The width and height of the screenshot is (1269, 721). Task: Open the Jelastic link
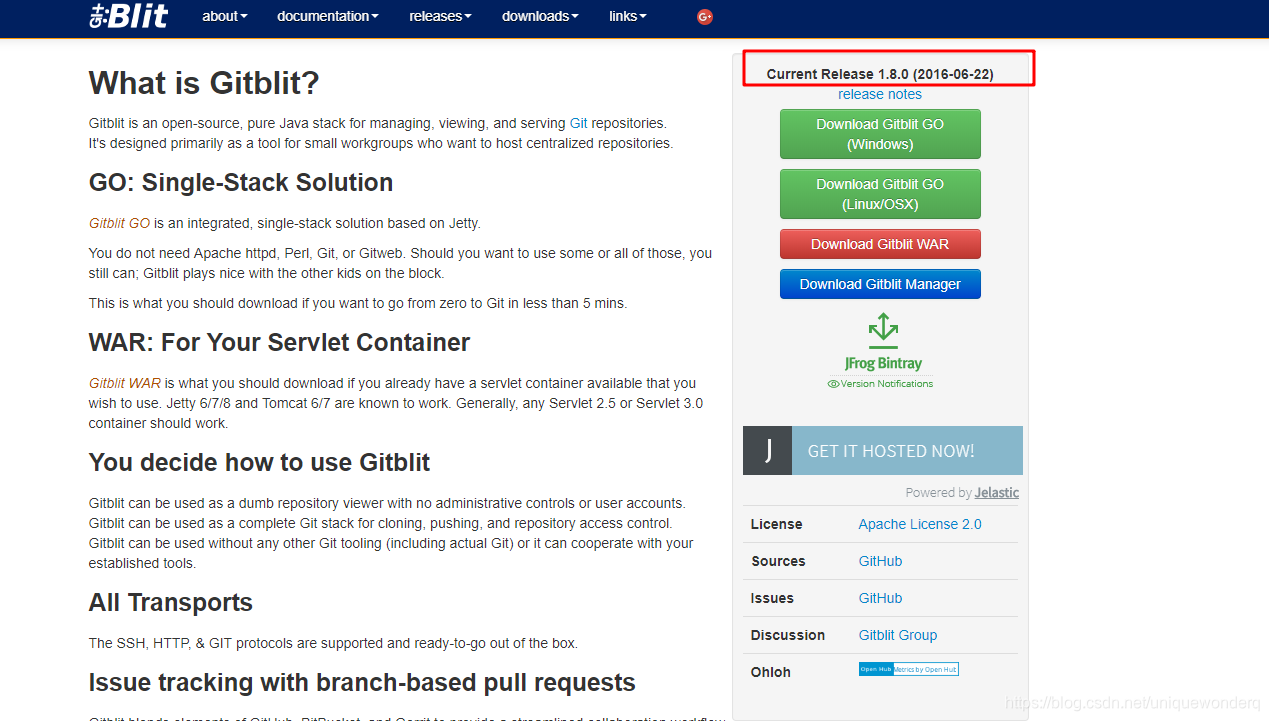(x=997, y=492)
